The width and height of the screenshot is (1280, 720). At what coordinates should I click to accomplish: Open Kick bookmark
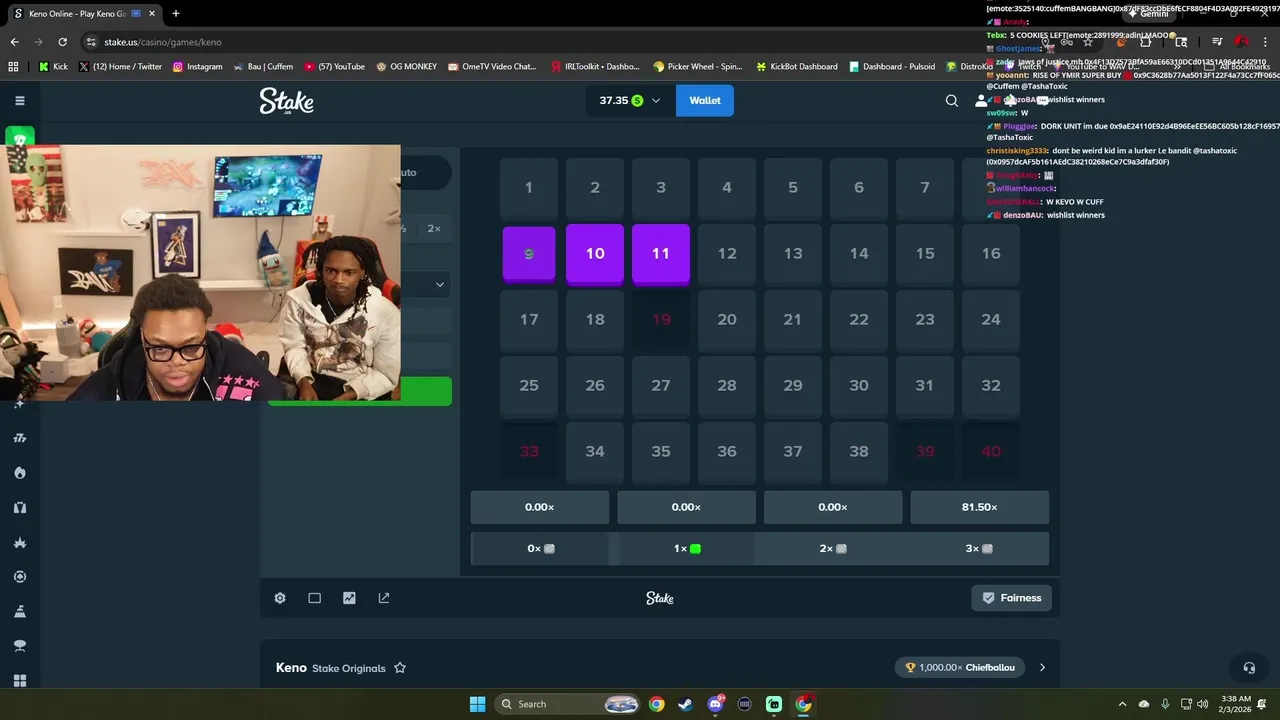point(54,67)
